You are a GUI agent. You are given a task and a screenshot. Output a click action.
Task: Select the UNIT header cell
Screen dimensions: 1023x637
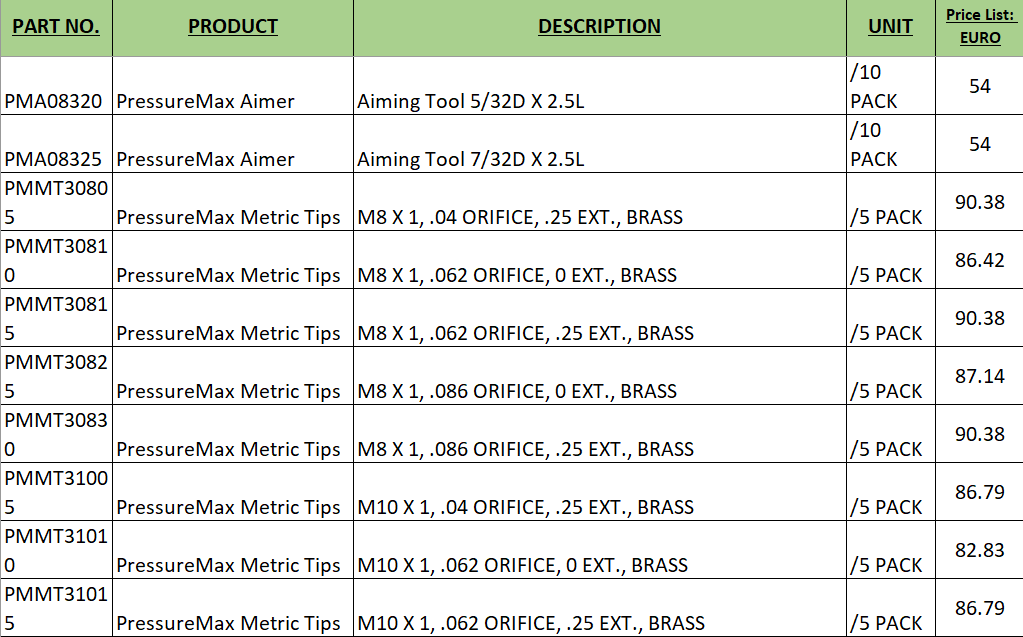(891, 28)
